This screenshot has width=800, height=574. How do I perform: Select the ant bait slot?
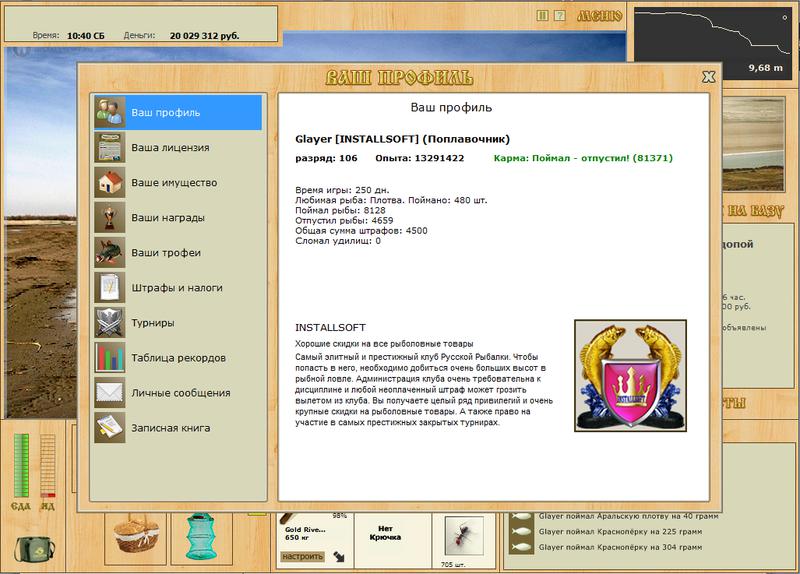point(464,536)
